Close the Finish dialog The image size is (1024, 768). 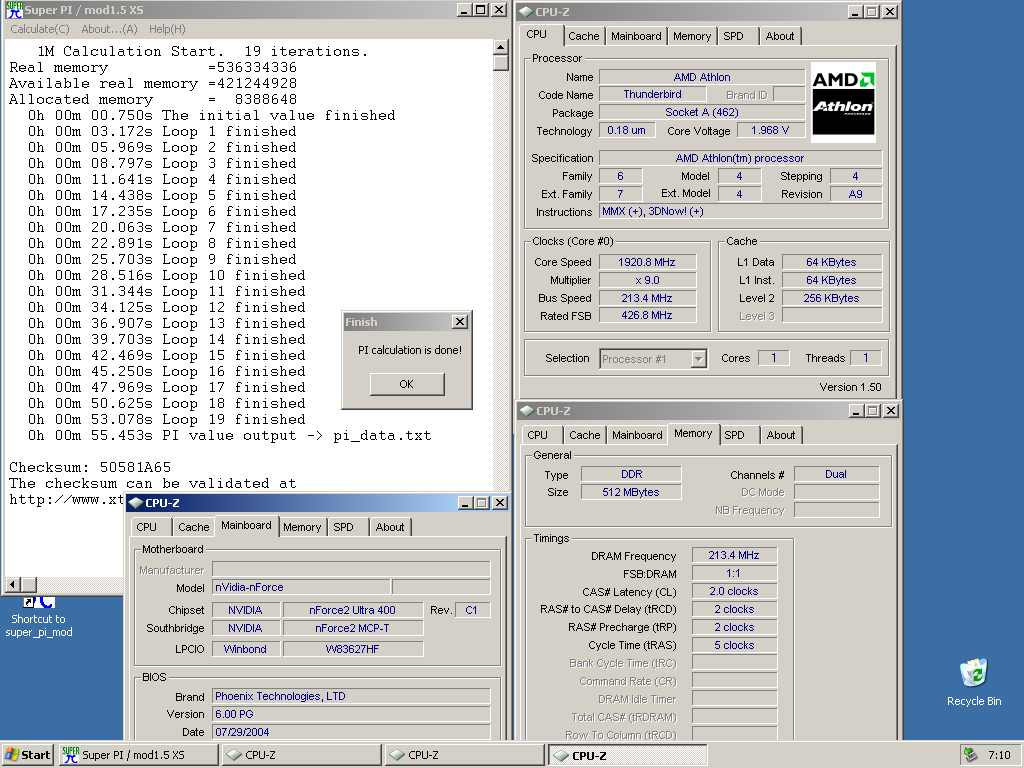click(460, 322)
